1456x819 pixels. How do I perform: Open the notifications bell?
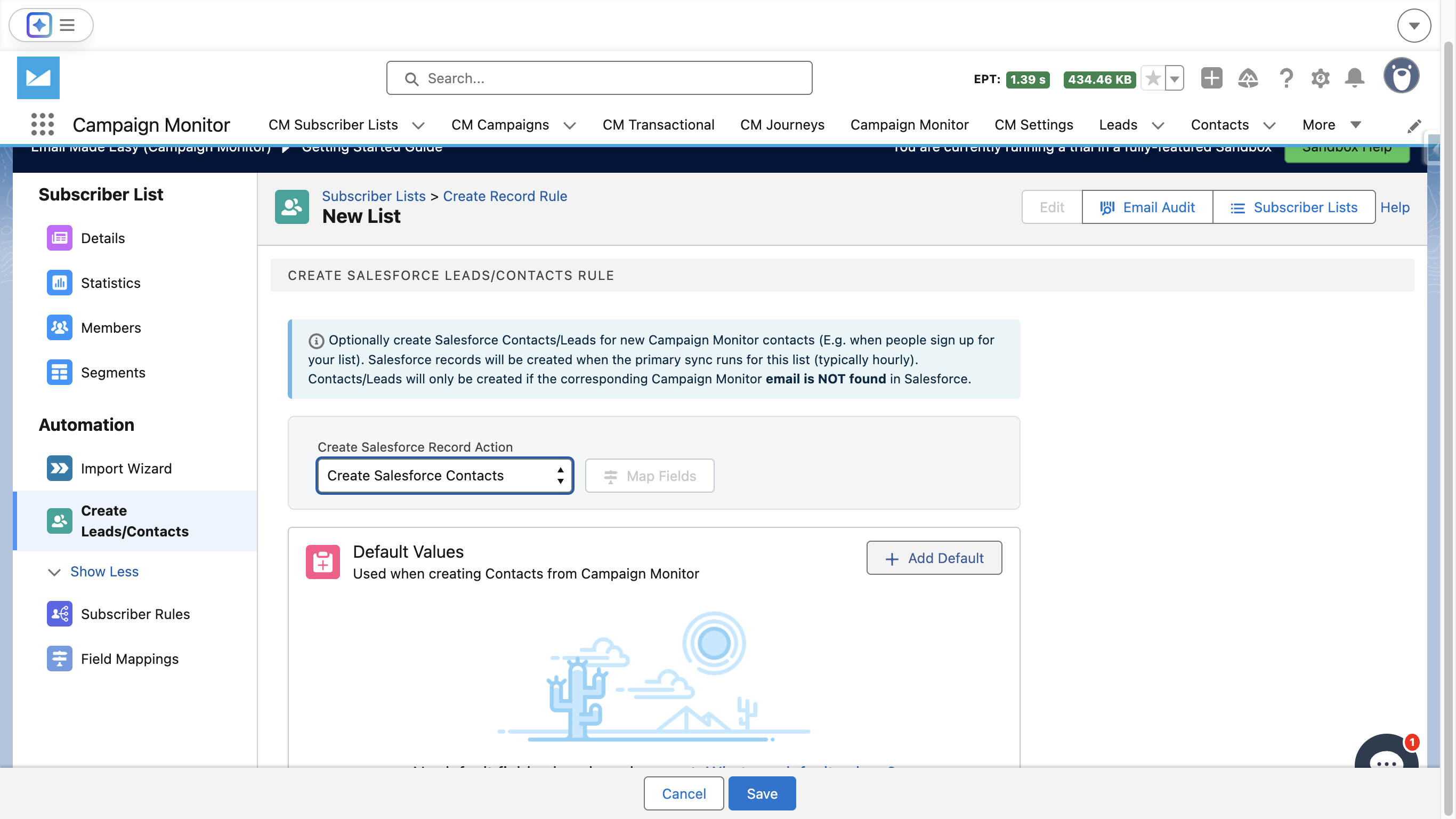[x=1355, y=78]
